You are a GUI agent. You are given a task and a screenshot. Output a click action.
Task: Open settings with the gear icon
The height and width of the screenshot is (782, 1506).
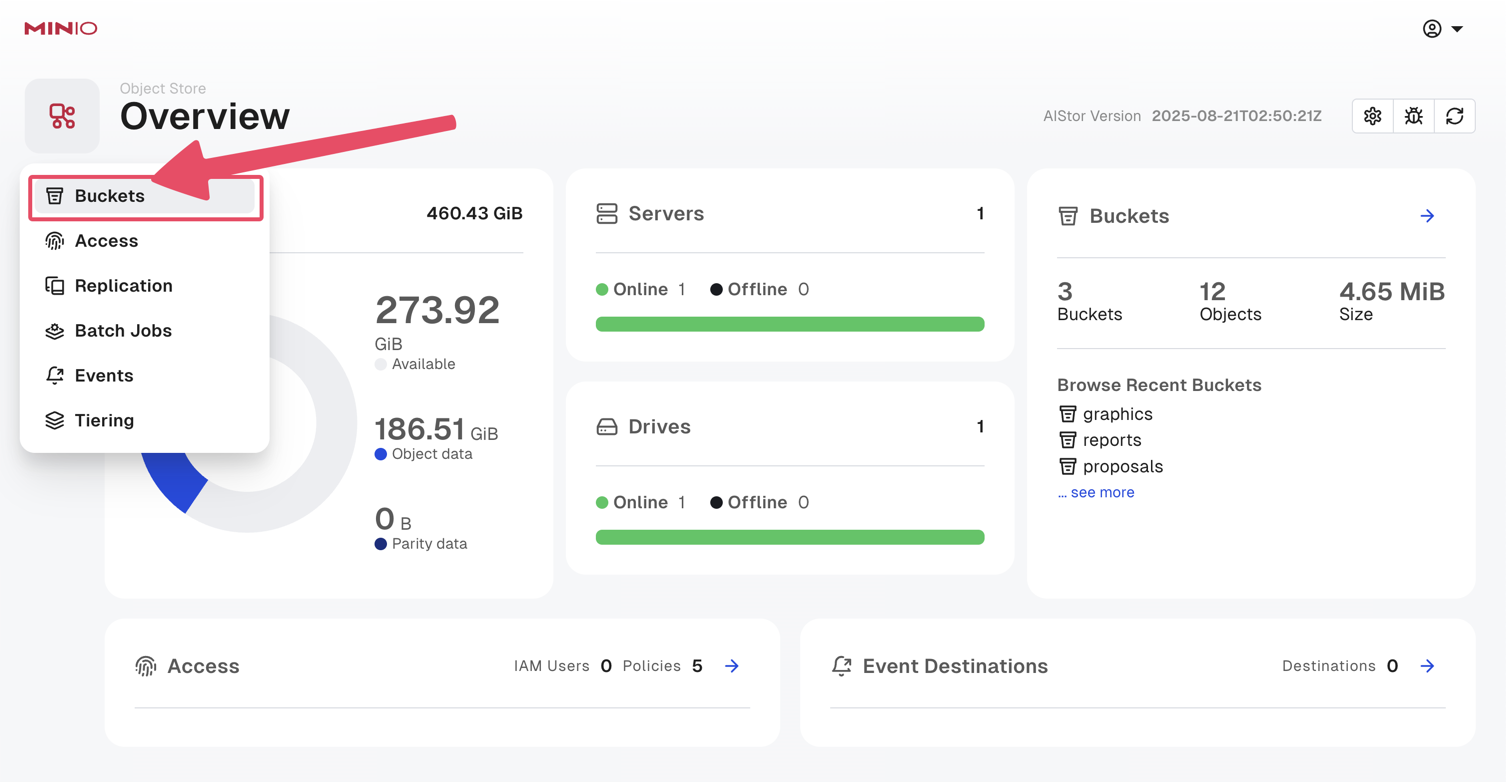1372,116
